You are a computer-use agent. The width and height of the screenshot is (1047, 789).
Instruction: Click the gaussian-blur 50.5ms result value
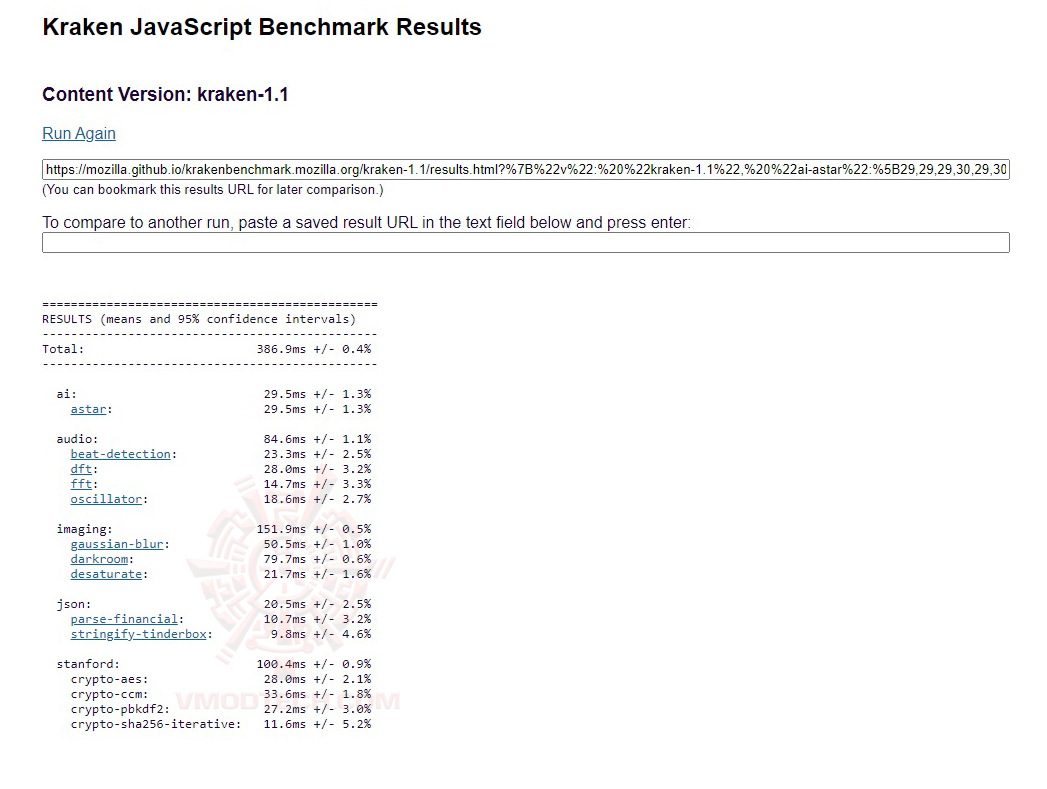point(285,544)
